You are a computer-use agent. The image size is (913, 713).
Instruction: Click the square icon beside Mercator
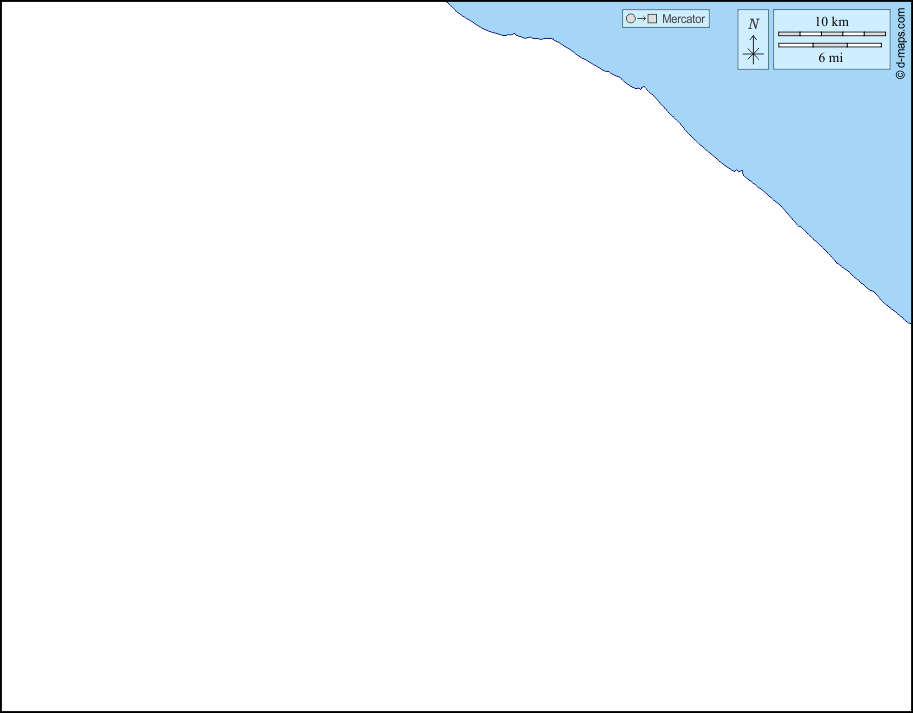pos(652,19)
